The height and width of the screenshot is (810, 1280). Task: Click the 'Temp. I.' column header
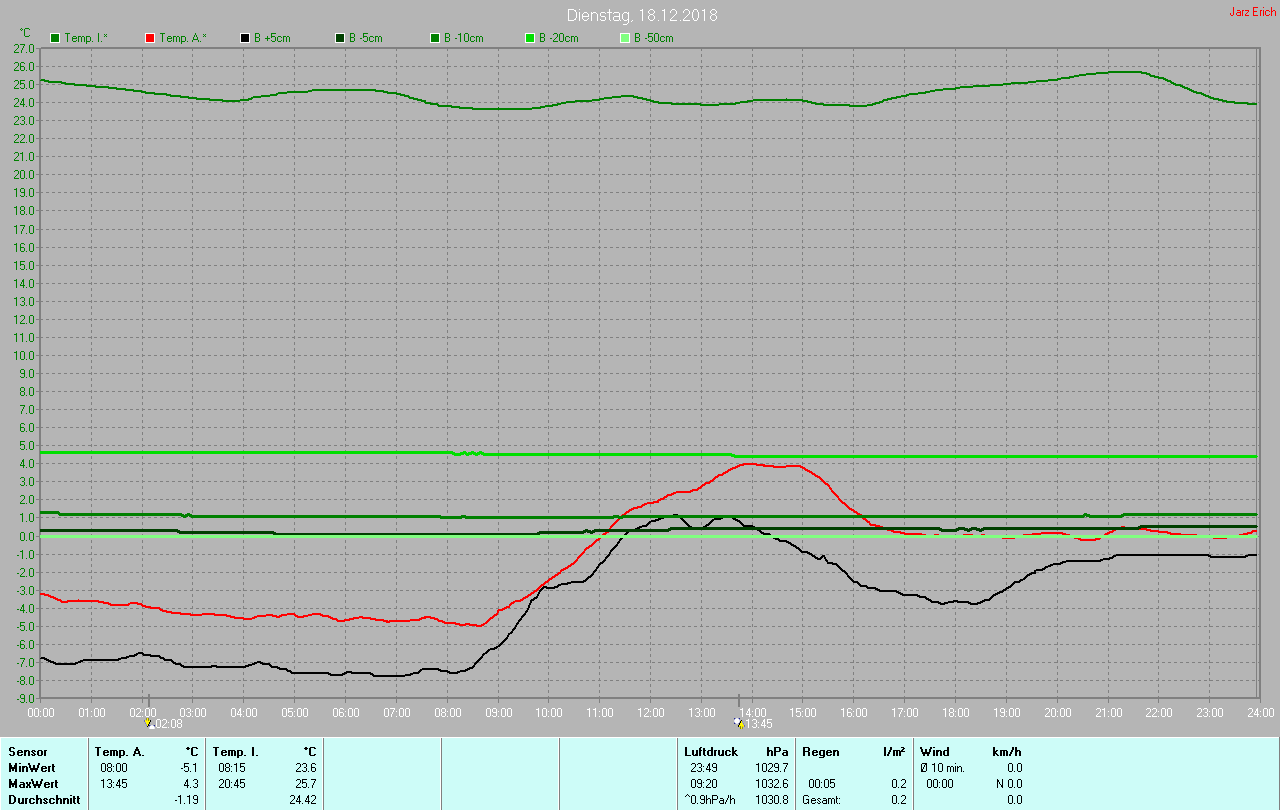[x=236, y=751]
